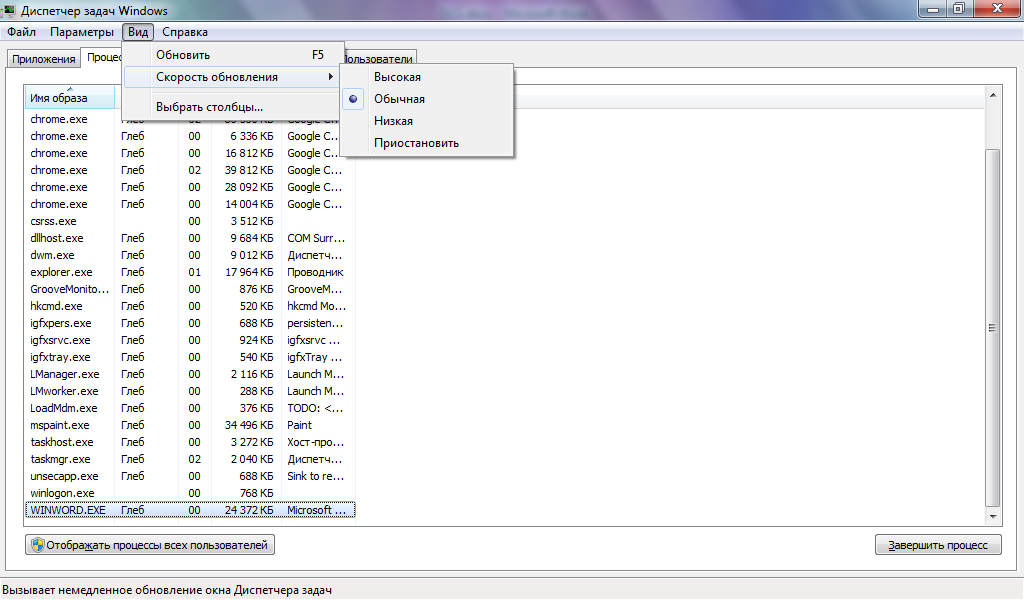Expand Скорость обновления submenu

[x=232, y=77]
